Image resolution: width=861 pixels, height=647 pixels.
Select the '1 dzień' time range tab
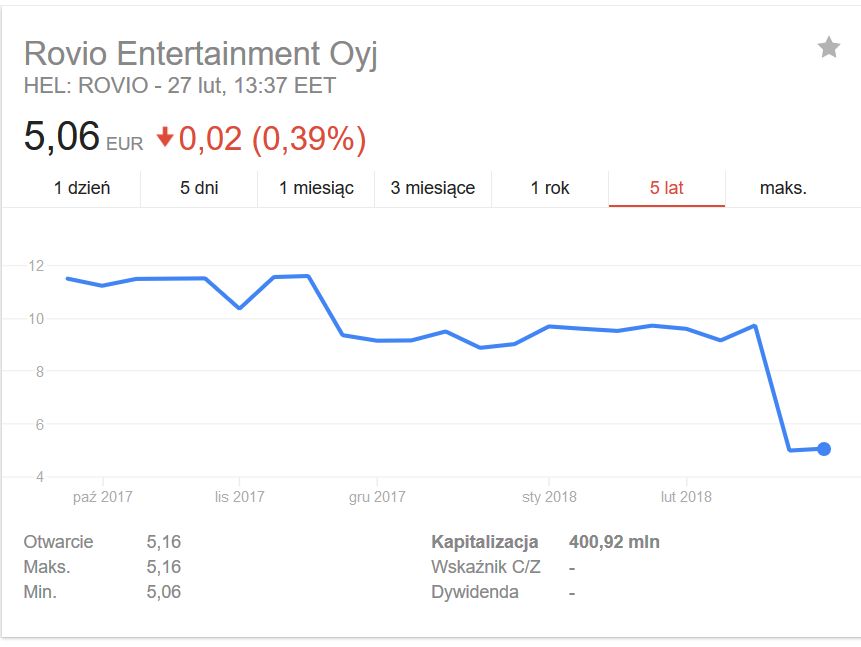point(82,188)
